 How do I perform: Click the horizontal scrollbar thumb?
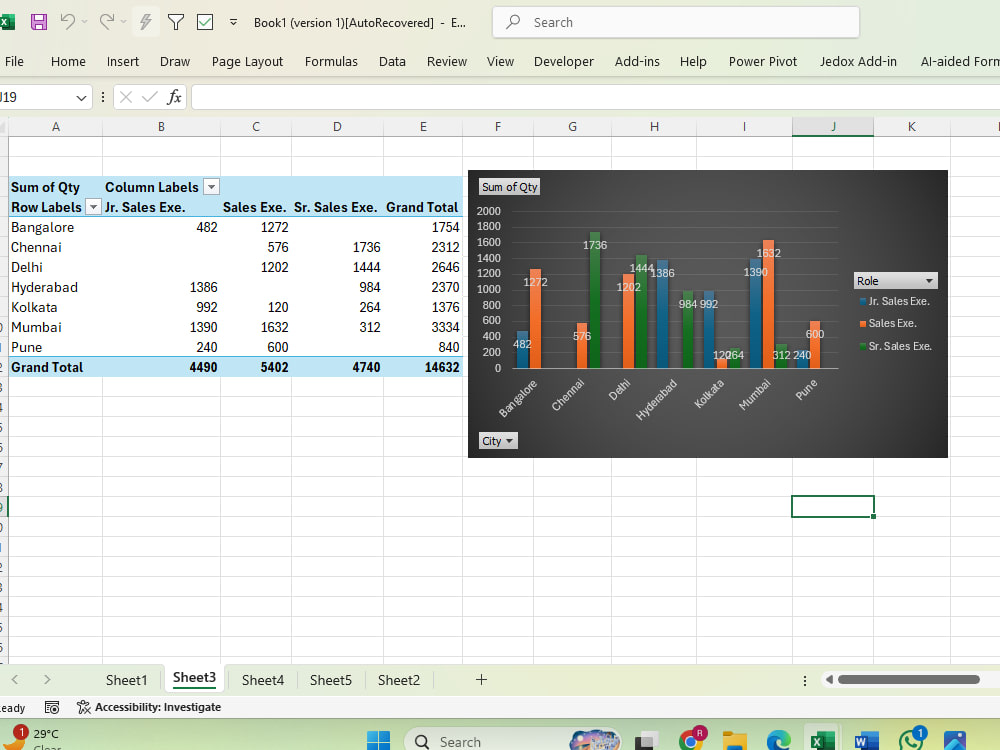[x=909, y=680]
